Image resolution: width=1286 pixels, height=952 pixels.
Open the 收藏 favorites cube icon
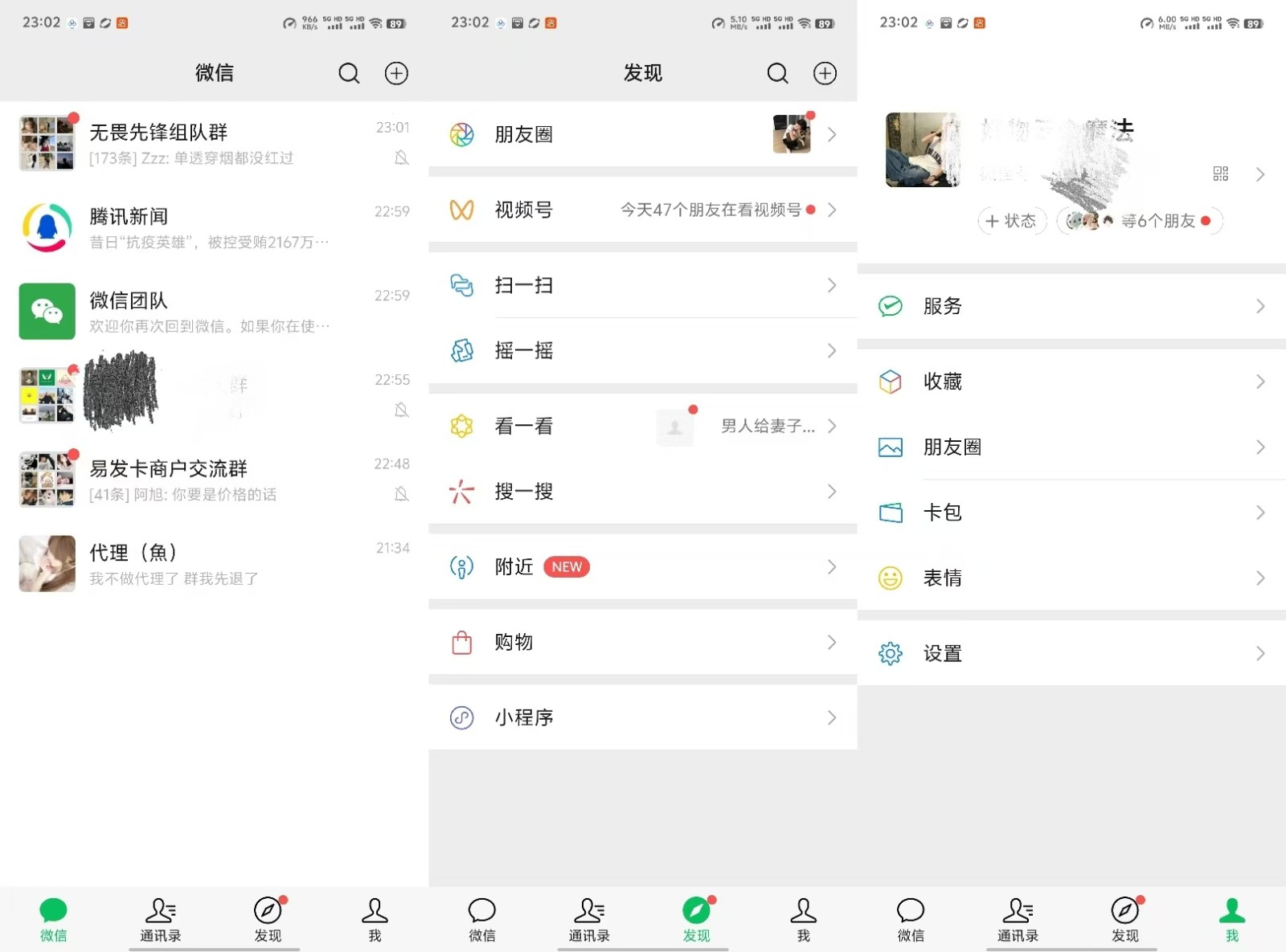(x=890, y=382)
